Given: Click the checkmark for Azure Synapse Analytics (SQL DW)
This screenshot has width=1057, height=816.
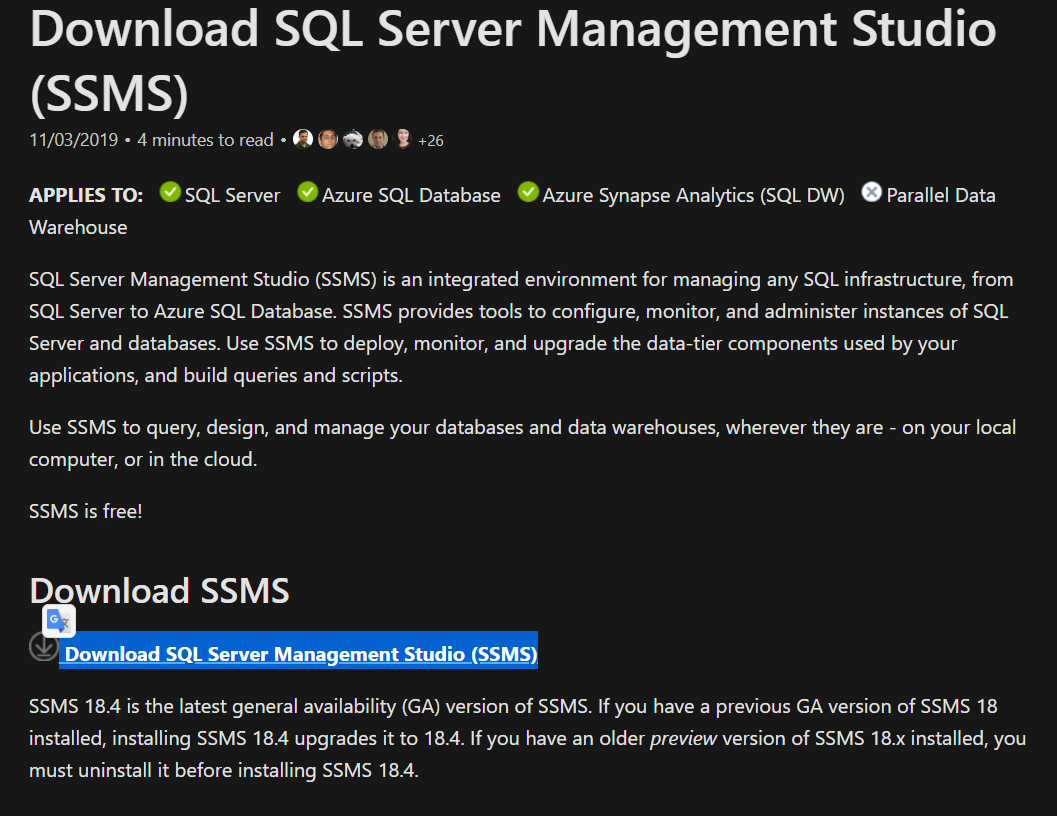Looking at the screenshot, I should [x=528, y=191].
